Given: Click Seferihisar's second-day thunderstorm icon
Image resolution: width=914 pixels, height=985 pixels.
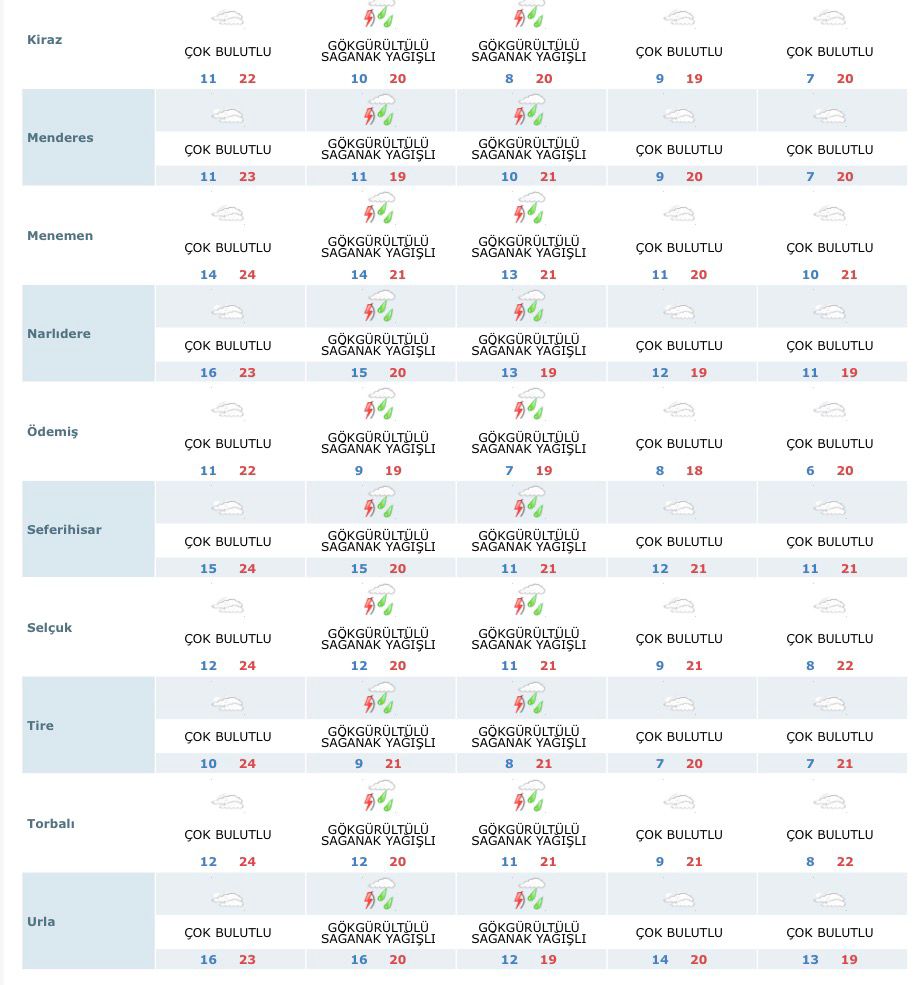Looking at the screenshot, I should click(378, 504).
